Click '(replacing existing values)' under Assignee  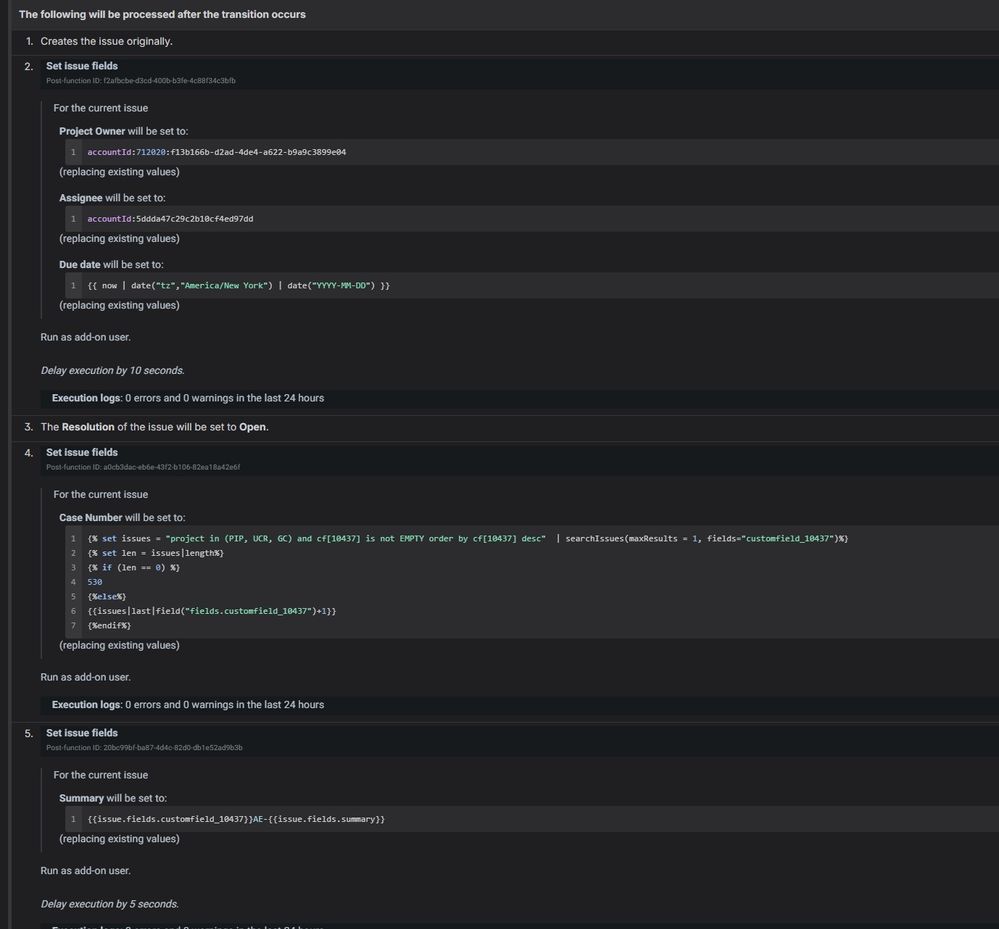click(x=119, y=239)
